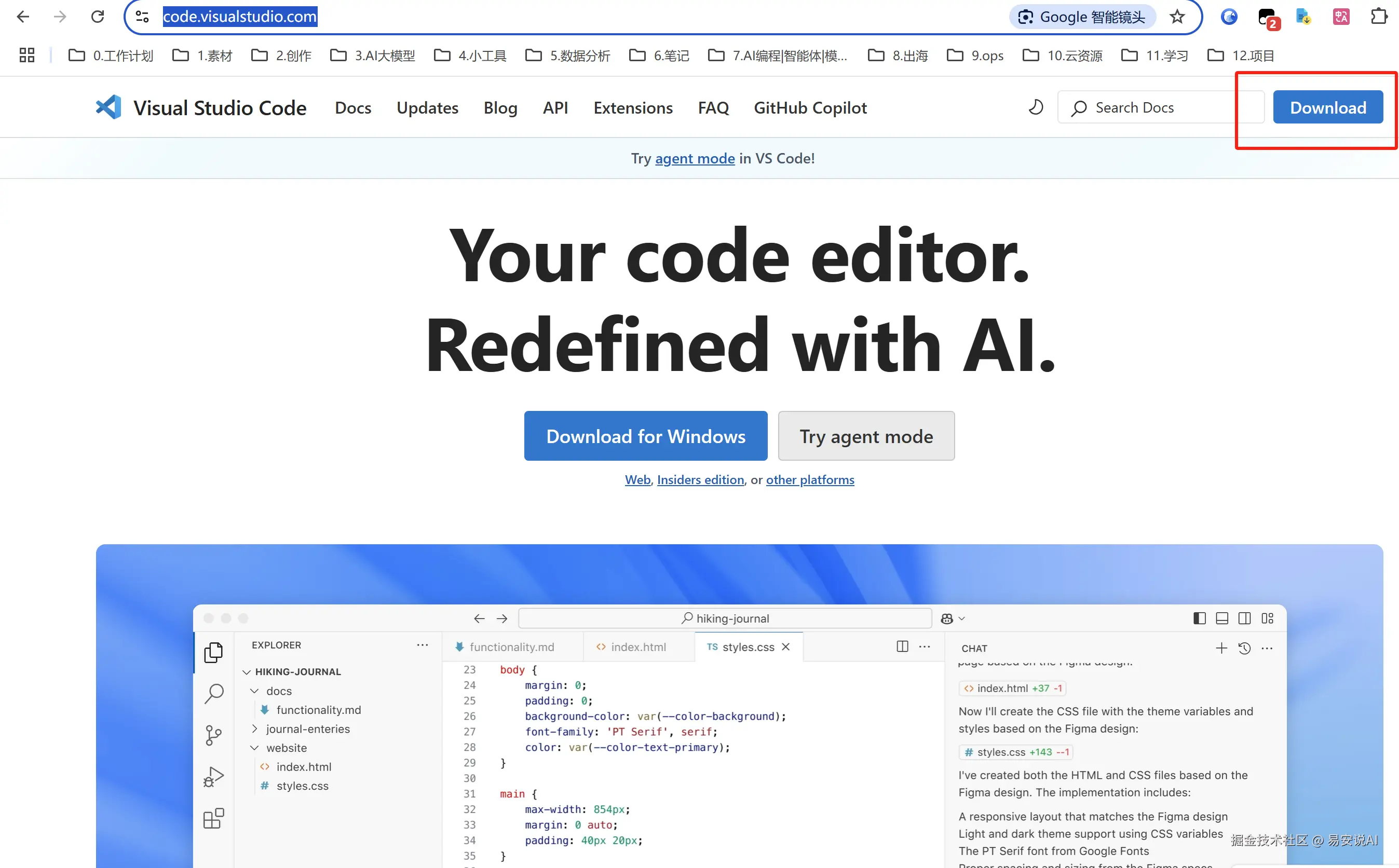Bookmark page with star icon

[x=1177, y=17]
